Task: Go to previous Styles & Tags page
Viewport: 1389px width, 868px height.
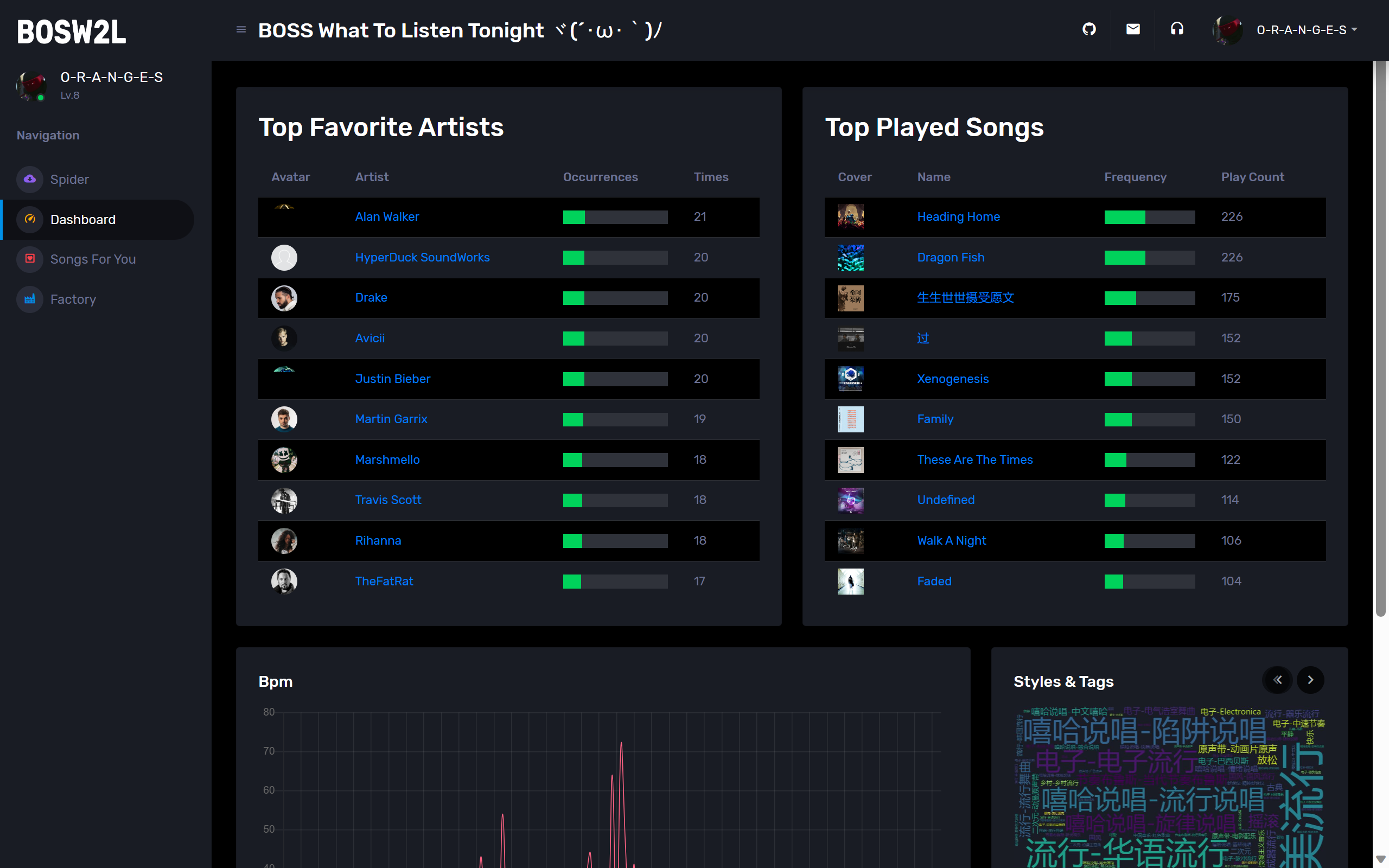Action: click(x=1277, y=680)
